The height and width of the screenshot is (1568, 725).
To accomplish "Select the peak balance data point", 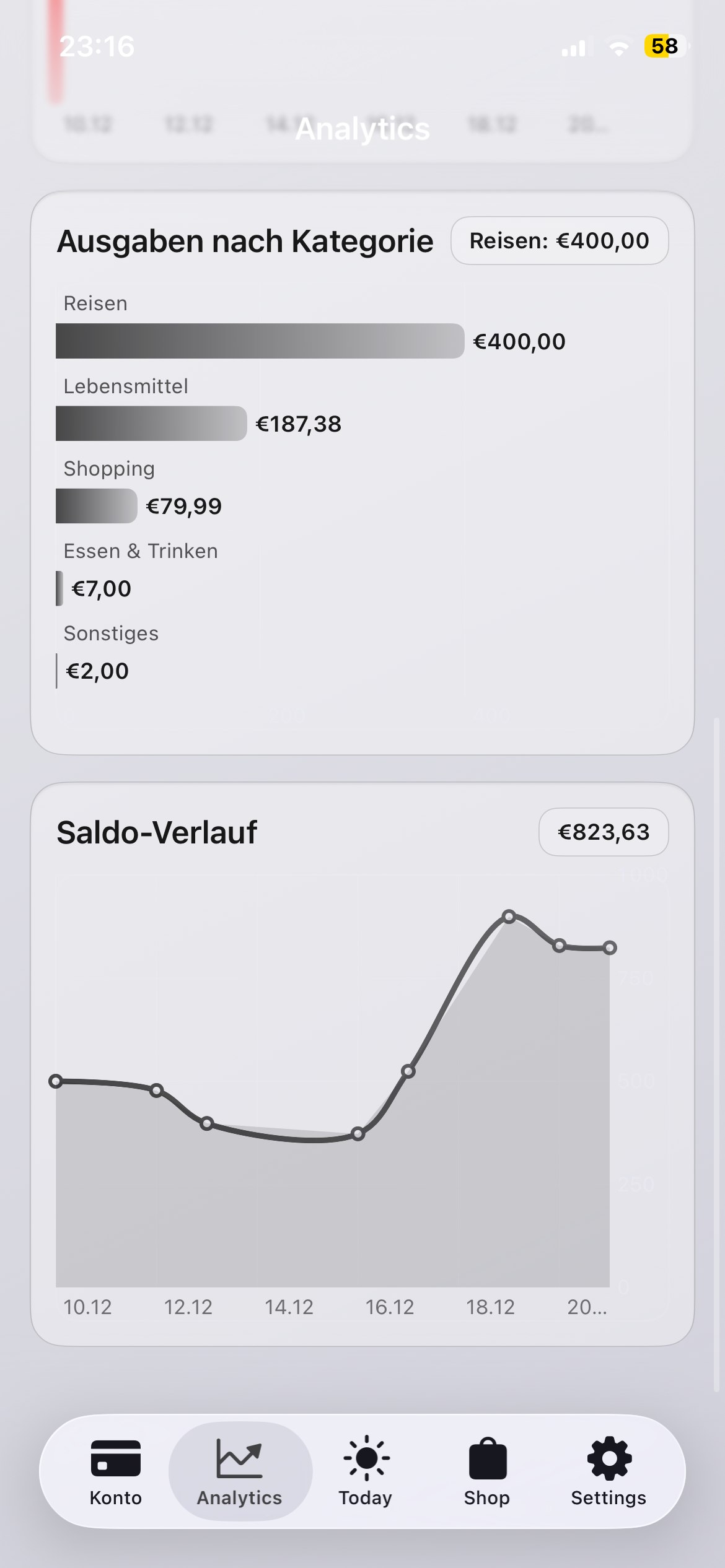I will point(509,917).
